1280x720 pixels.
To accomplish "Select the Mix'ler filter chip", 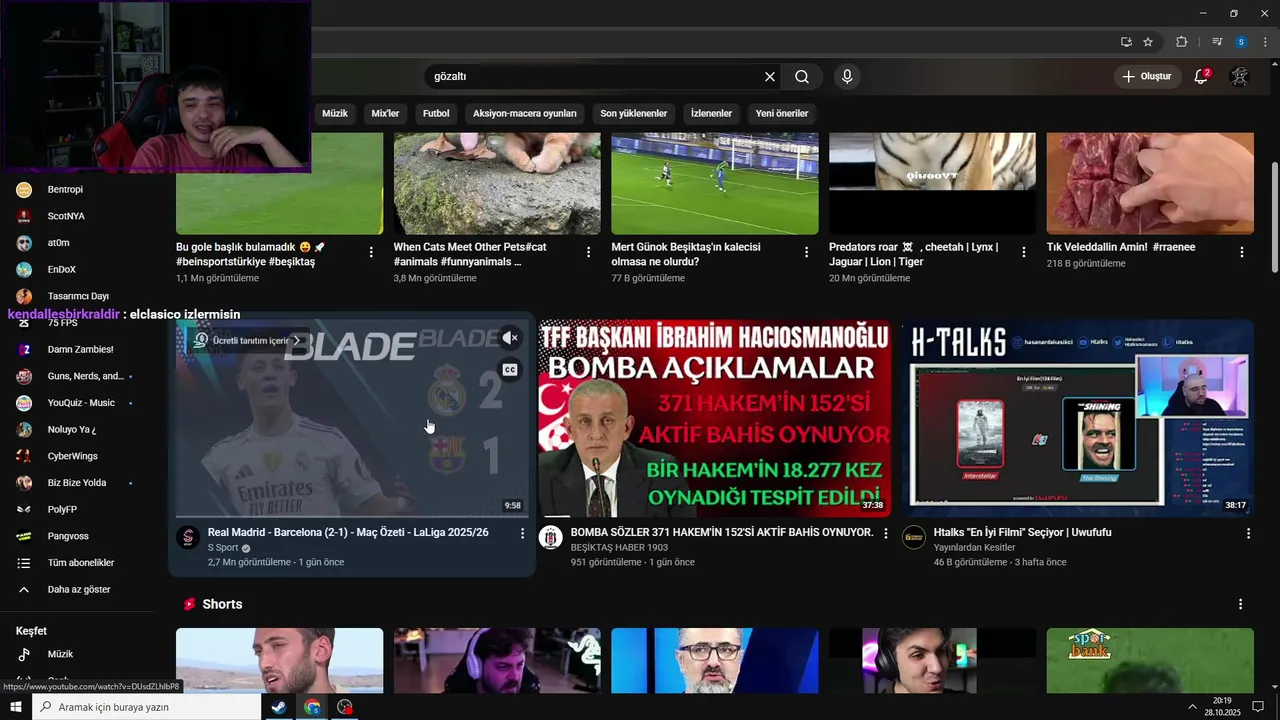I will (385, 114).
